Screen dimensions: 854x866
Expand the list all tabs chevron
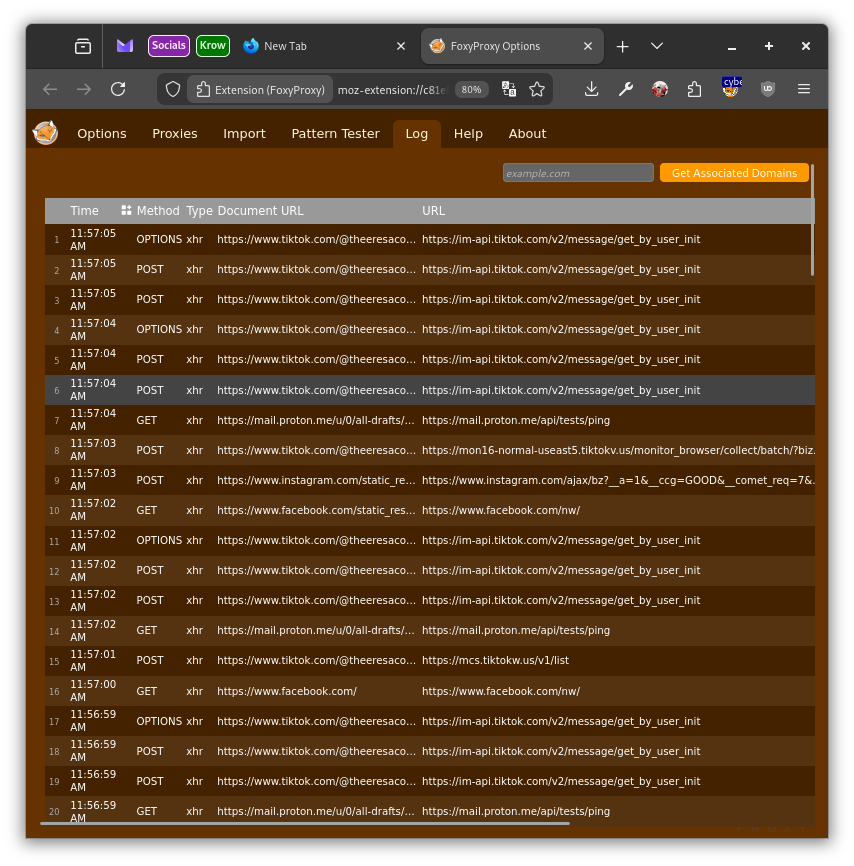click(x=657, y=46)
